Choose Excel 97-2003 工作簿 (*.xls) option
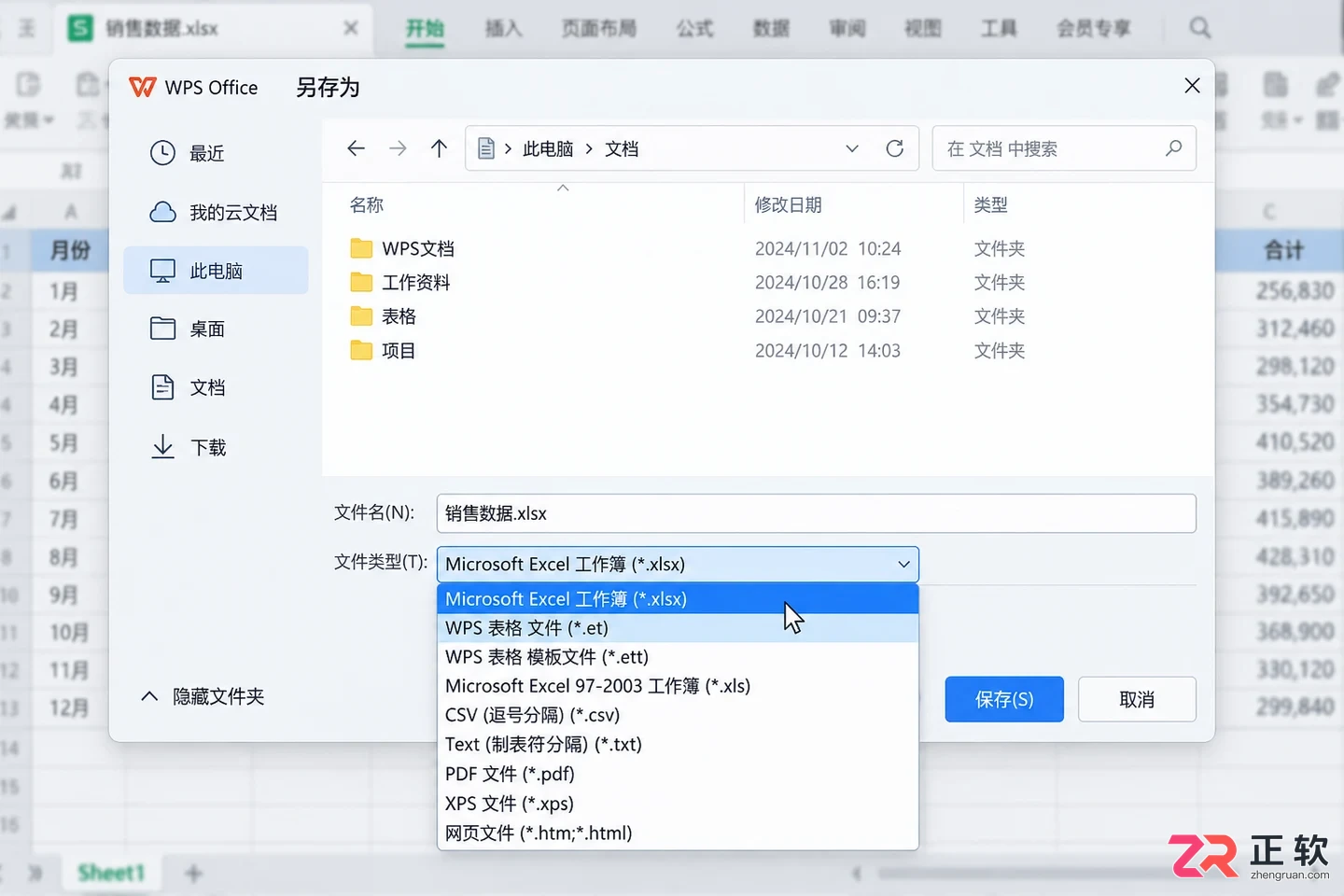Screen dimensions: 1344x896 tap(678, 686)
